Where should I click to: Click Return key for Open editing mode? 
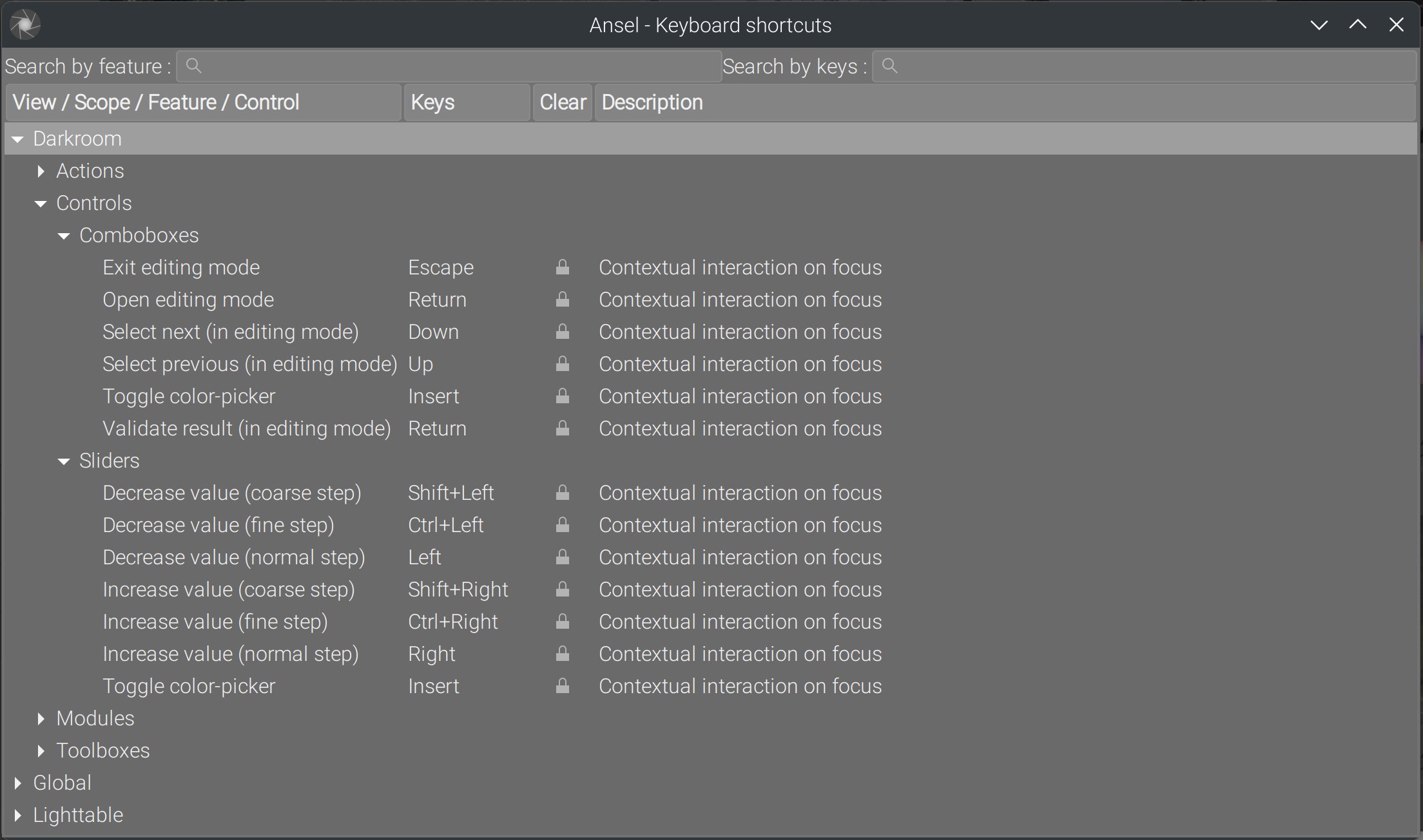tap(437, 300)
